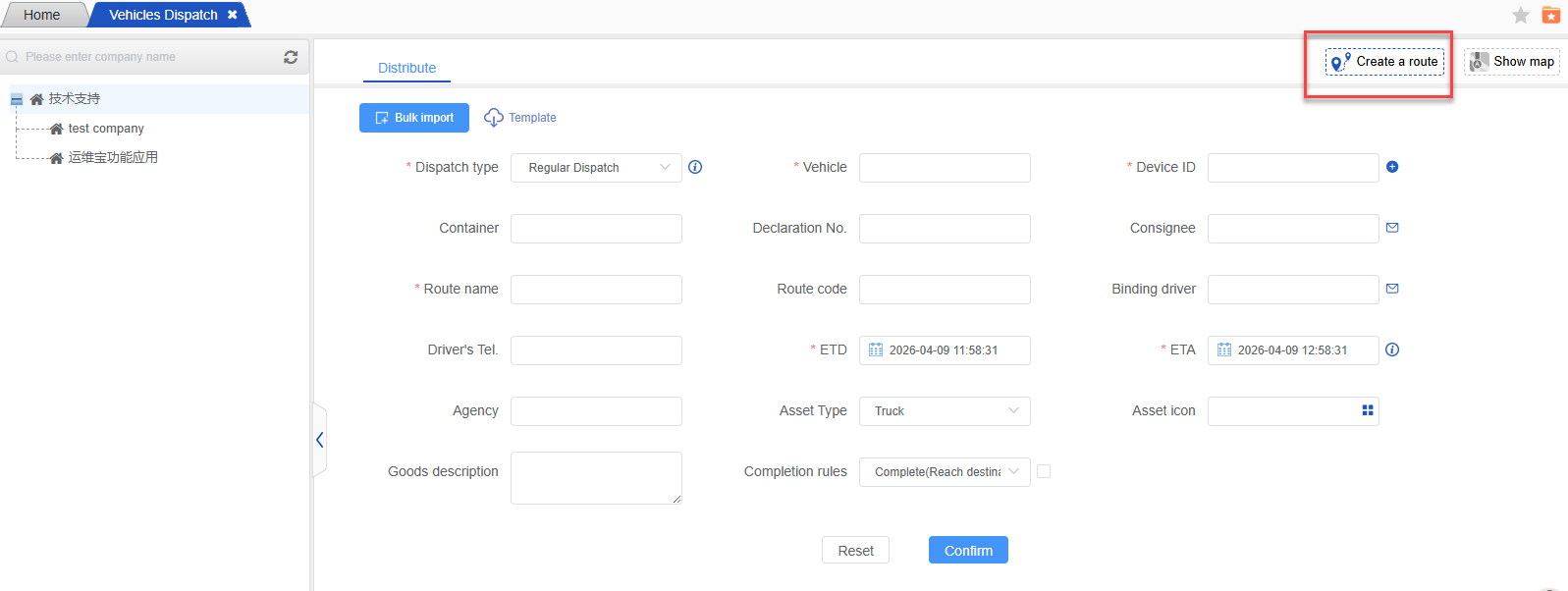
Task: Switch to the Home tab
Action: (42, 15)
